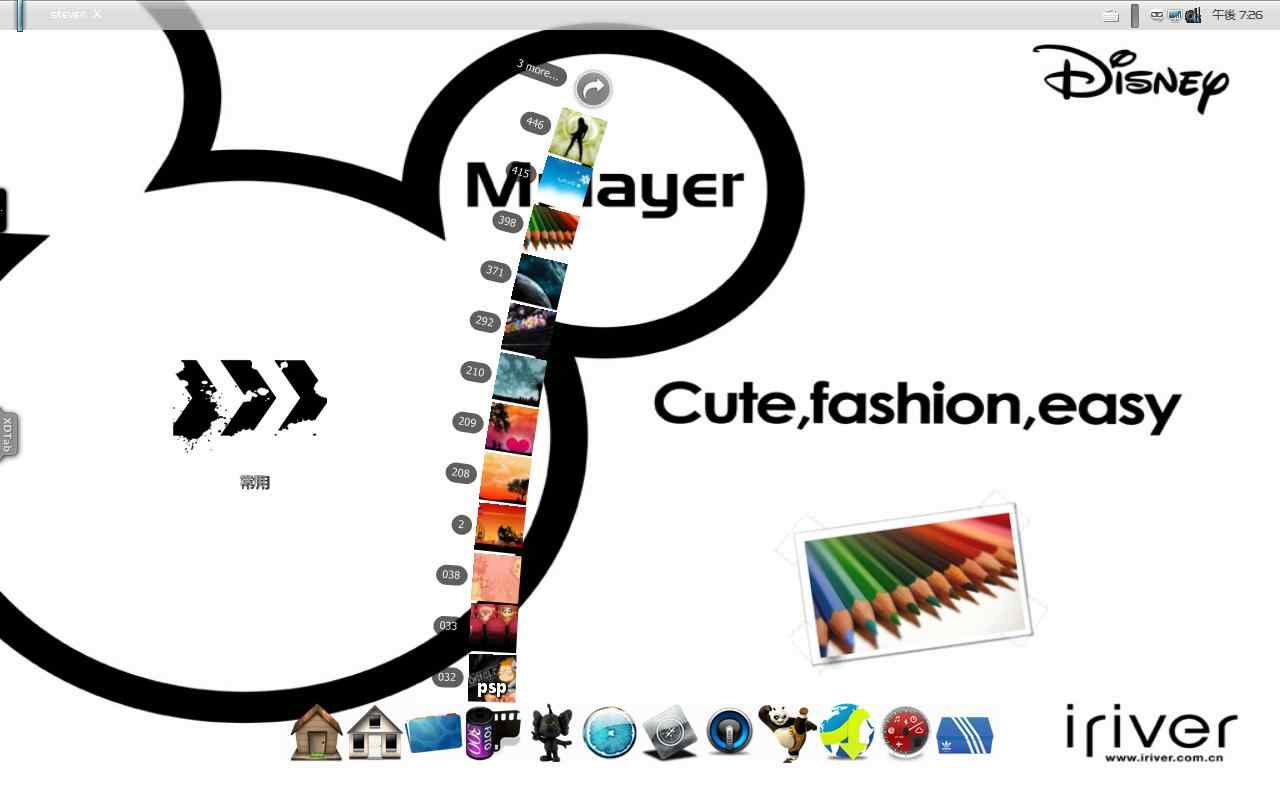The width and height of the screenshot is (1280, 800).
Task: Open stack thumbnail labeled 210
Action: [x=520, y=378]
